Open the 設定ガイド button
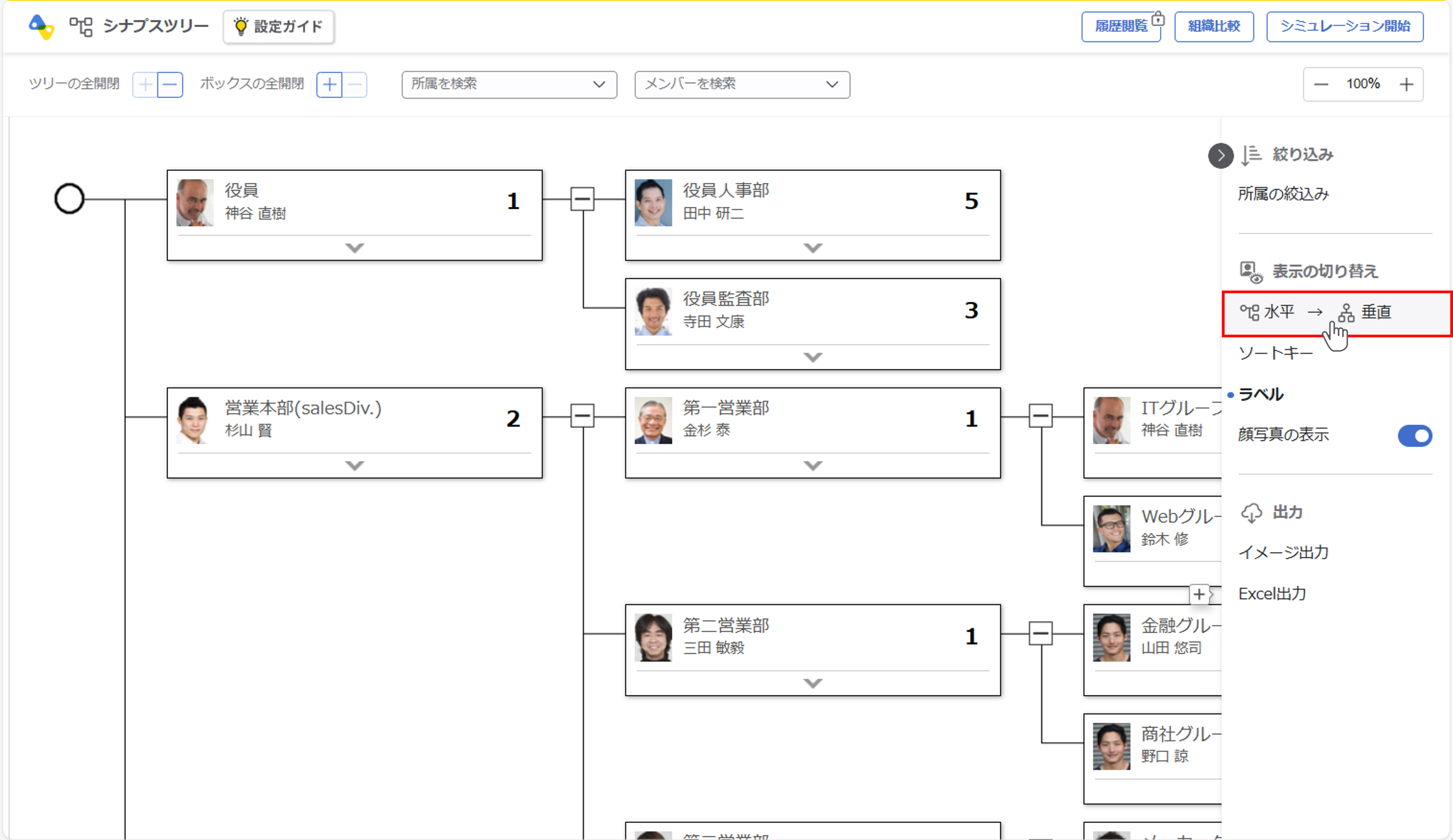This screenshot has height=840, width=1453. pyautogui.click(x=279, y=26)
